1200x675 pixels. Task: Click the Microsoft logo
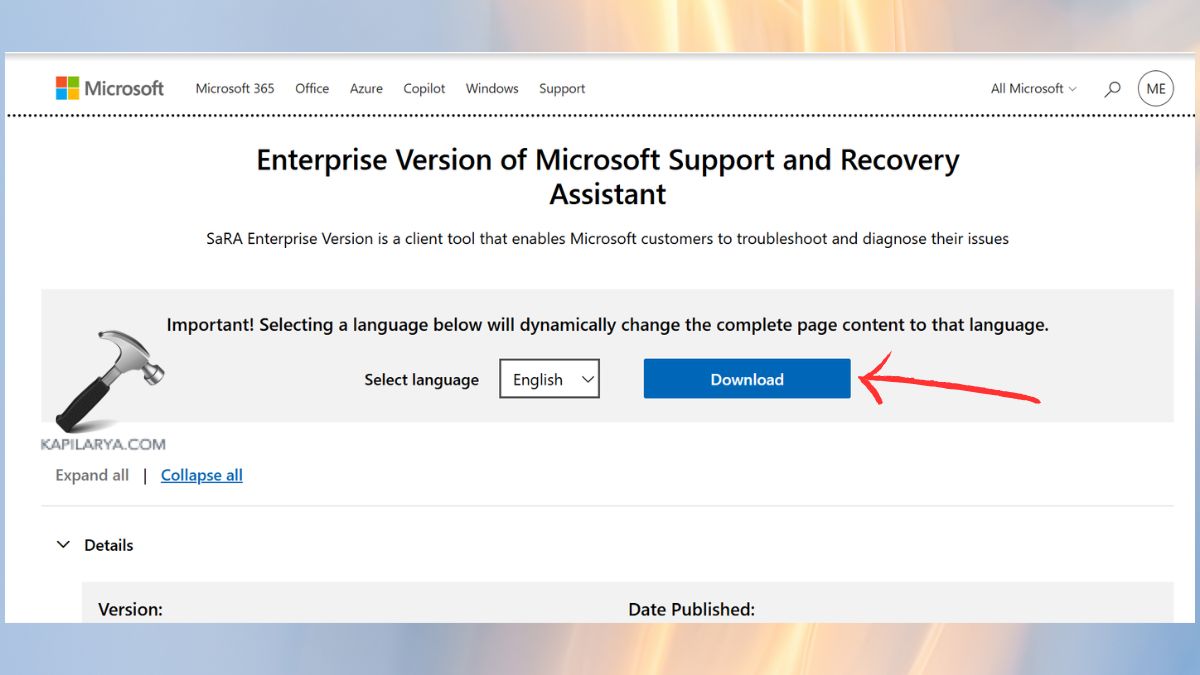(110, 88)
